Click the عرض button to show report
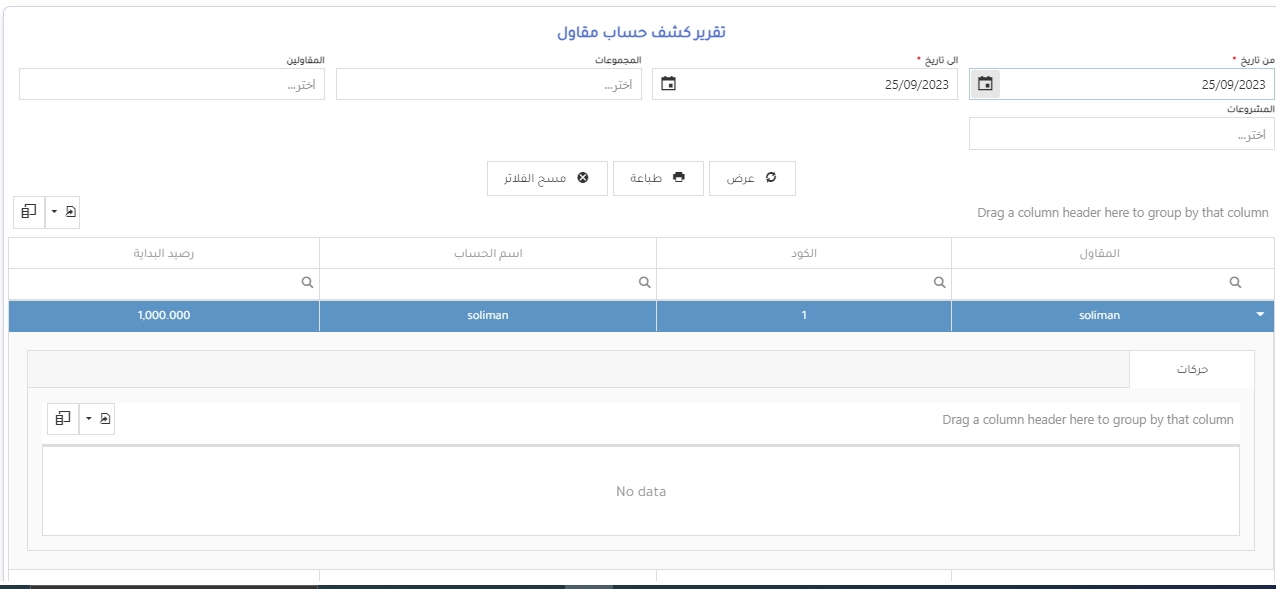The height and width of the screenshot is (589, 1276). [x=752, y=178]
